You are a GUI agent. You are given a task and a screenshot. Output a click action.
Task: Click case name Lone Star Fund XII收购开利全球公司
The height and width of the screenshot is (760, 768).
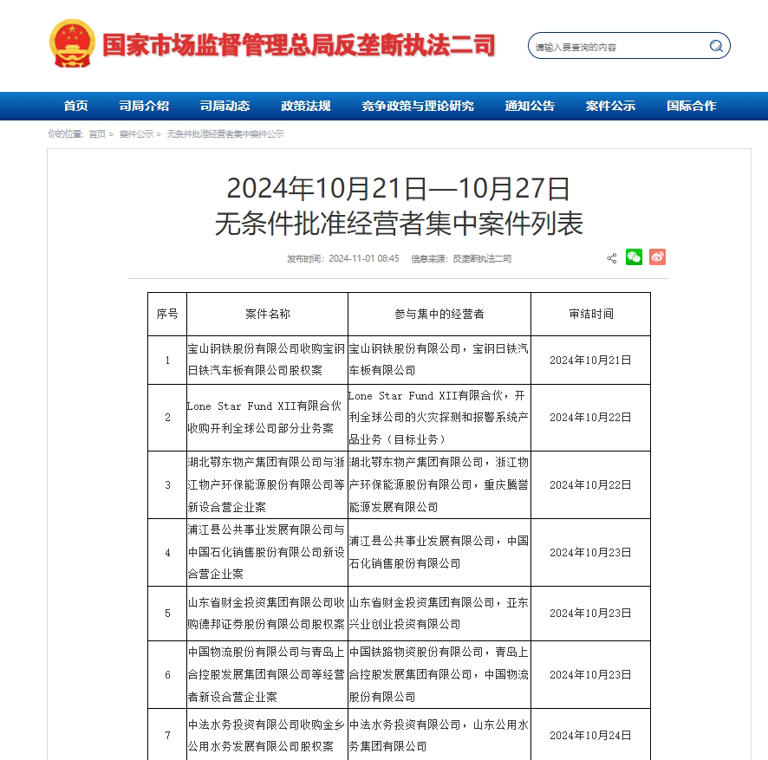coord(267,417)
